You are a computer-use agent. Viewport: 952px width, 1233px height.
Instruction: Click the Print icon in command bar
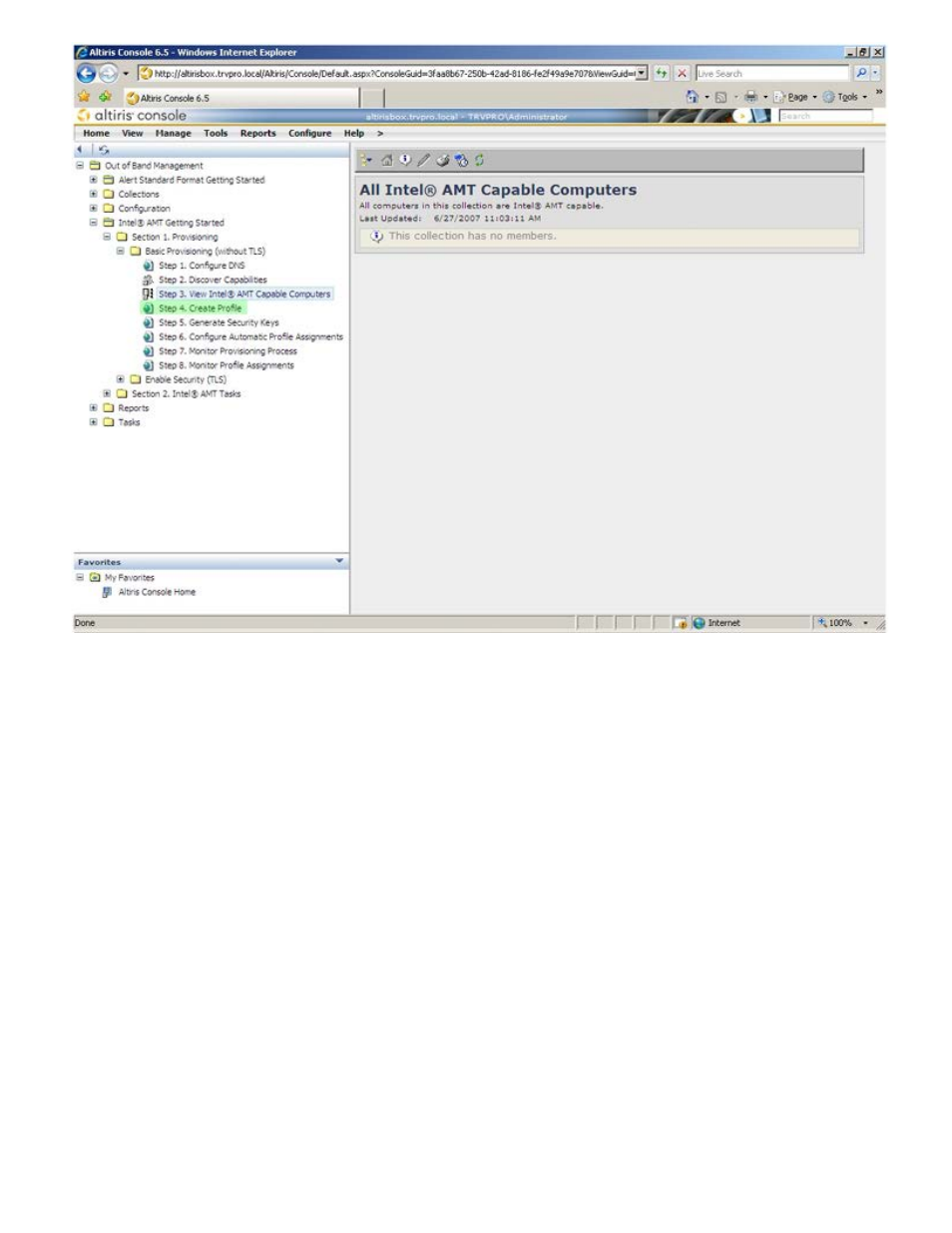750,97
